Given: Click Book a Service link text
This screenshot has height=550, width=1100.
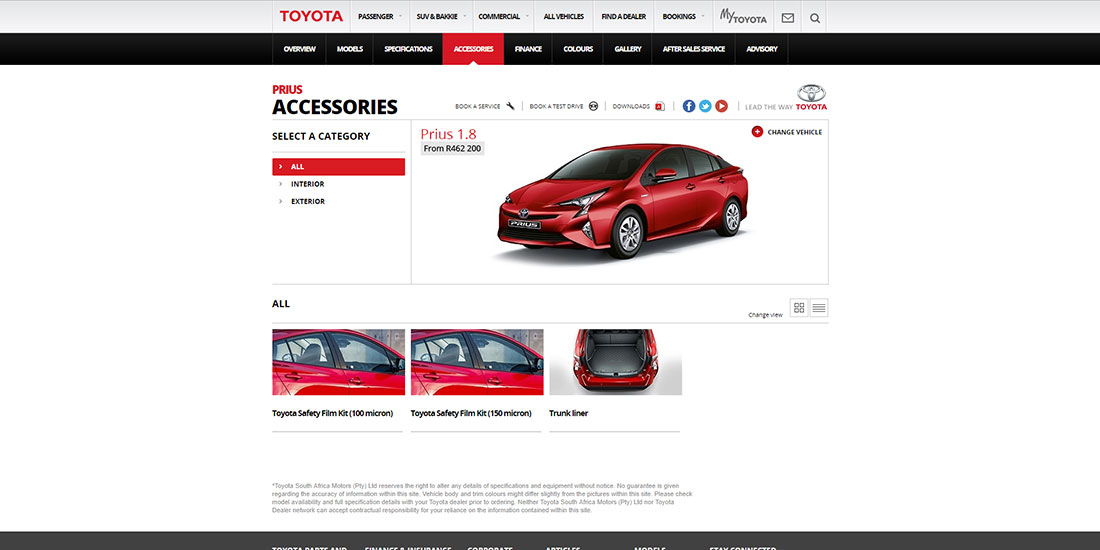Looking at the screenshot, I should (x=478, y=107).
